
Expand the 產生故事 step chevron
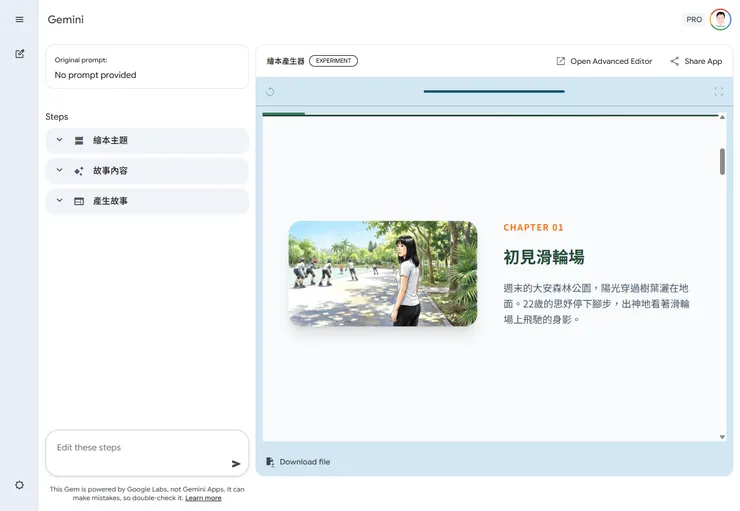59,200
